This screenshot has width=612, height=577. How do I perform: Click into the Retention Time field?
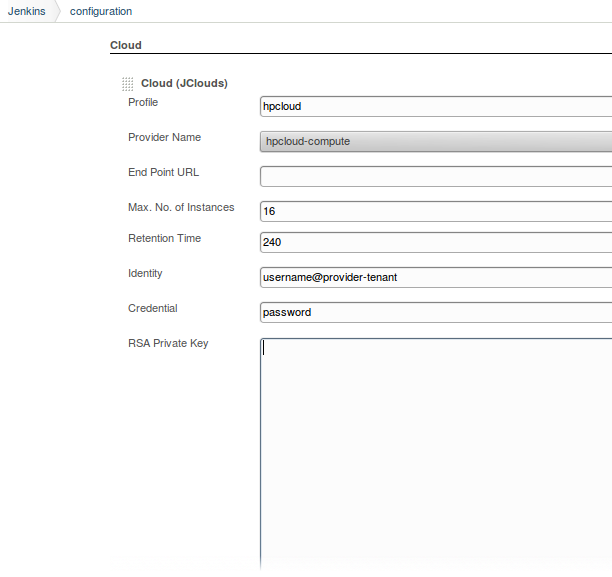(x=435, y=242)
